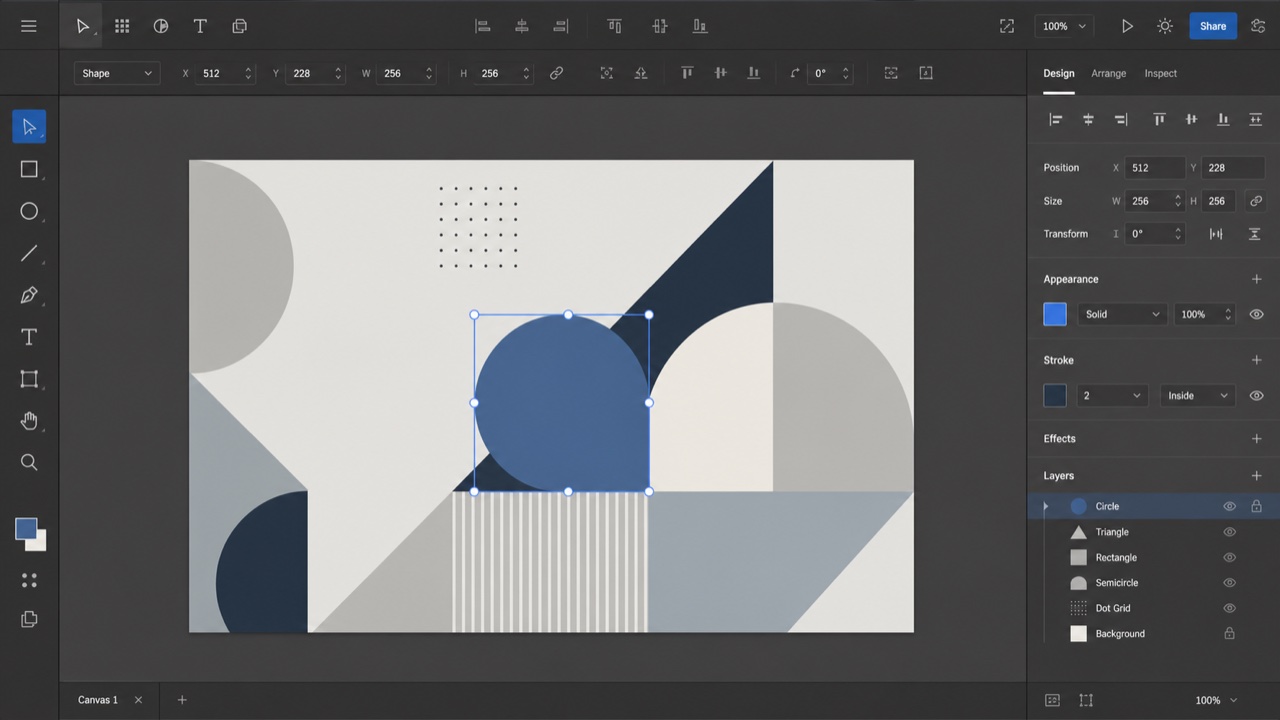Add a new canvas tab with plus
The width and height of the screenshot is (1280, 720).
click(x=182, y=700)
